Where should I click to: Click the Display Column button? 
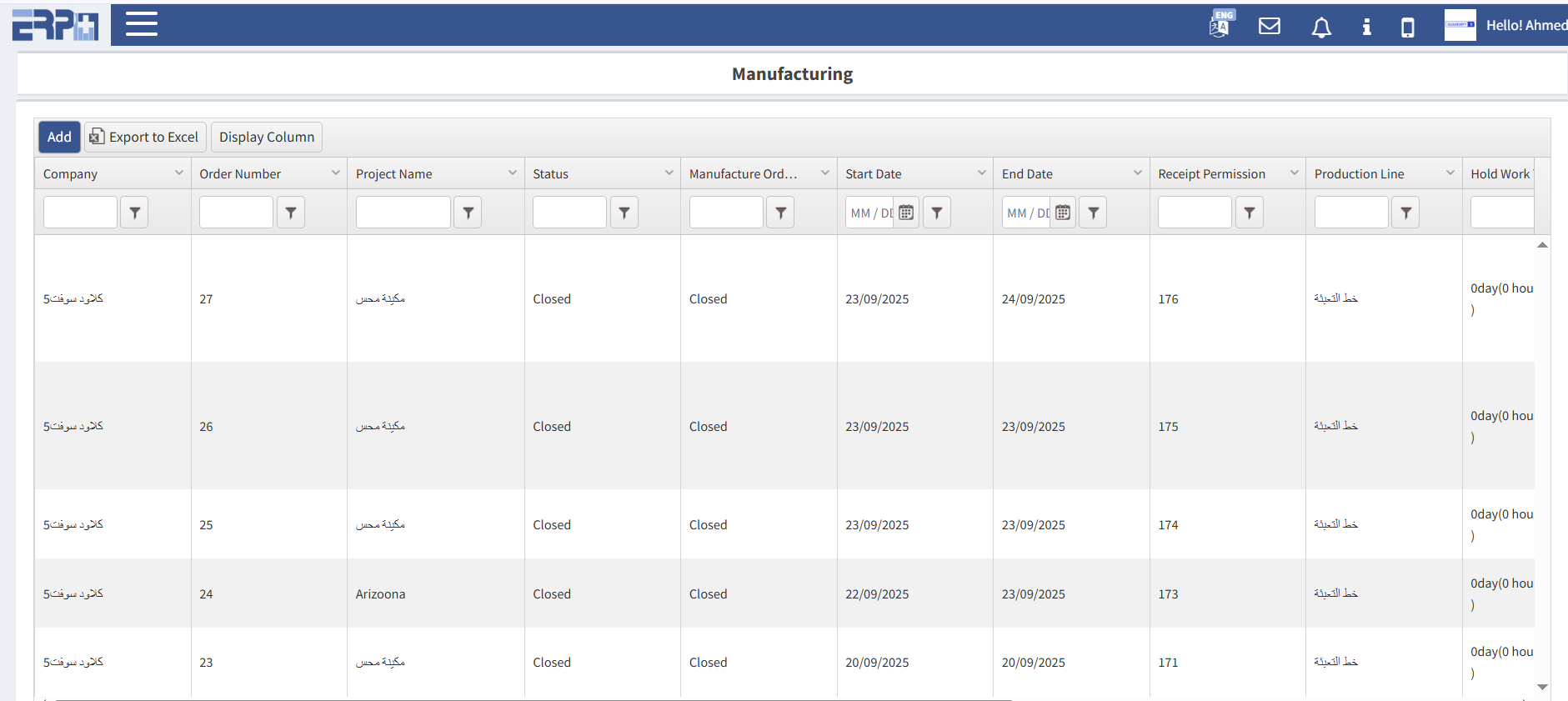[267, 137]
